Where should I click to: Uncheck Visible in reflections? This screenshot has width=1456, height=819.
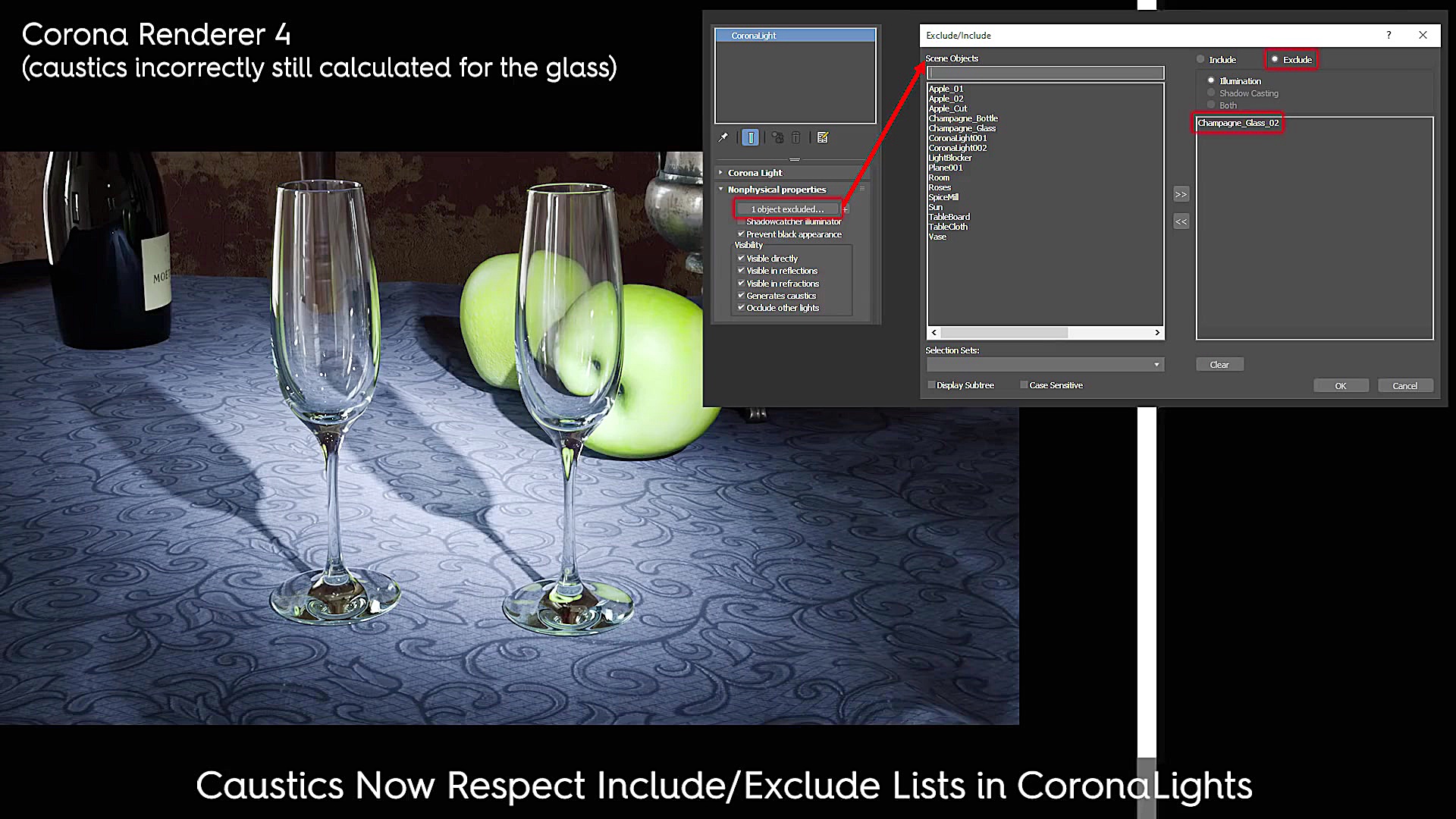pyautogui.click(x=741, y=271)
